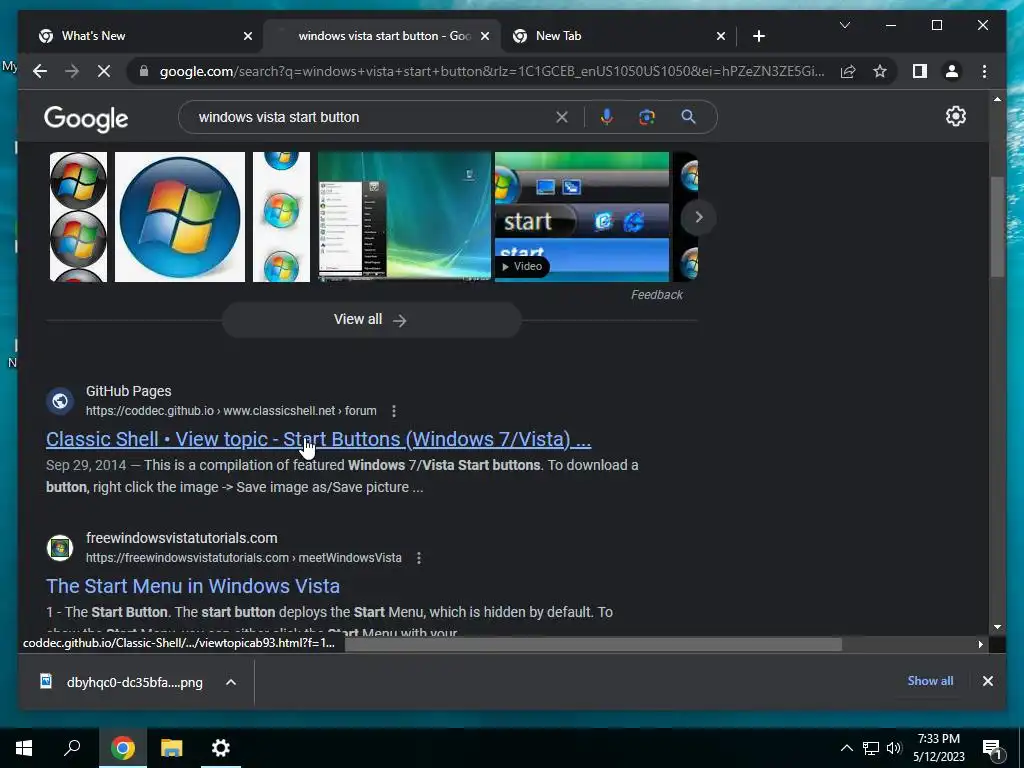Click View all images button
This screenshot has width=1024, height=768.
coord(371,319)
